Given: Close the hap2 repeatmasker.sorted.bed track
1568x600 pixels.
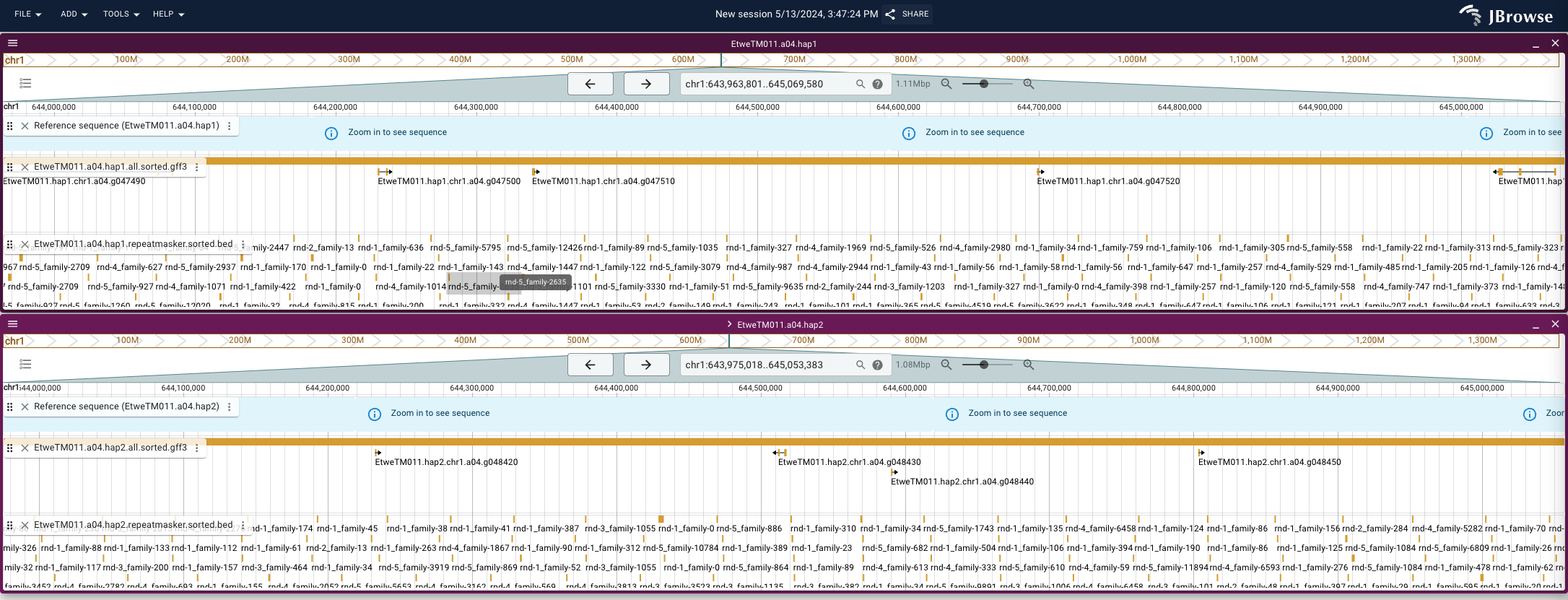Looking at the screenshot, I should pyautogui.click(x=25, y=526).
